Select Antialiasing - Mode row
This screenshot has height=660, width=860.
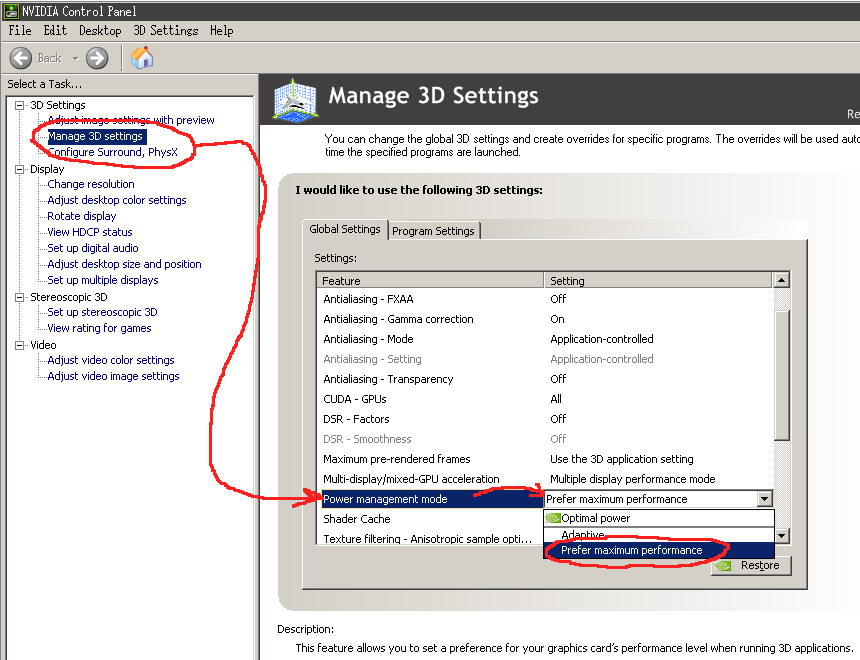pos(546,339)
